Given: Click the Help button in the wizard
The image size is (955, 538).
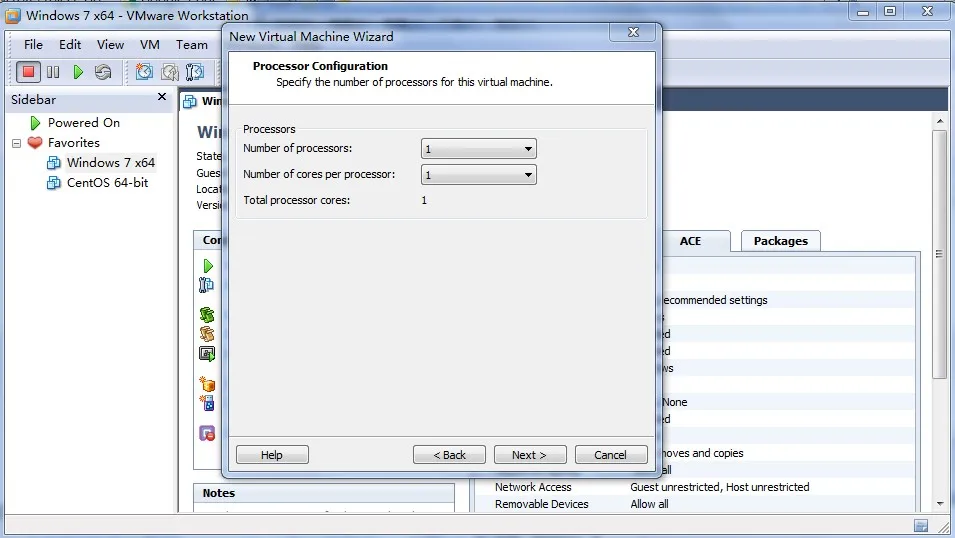Looking at the screenshot, I should 272,455.
